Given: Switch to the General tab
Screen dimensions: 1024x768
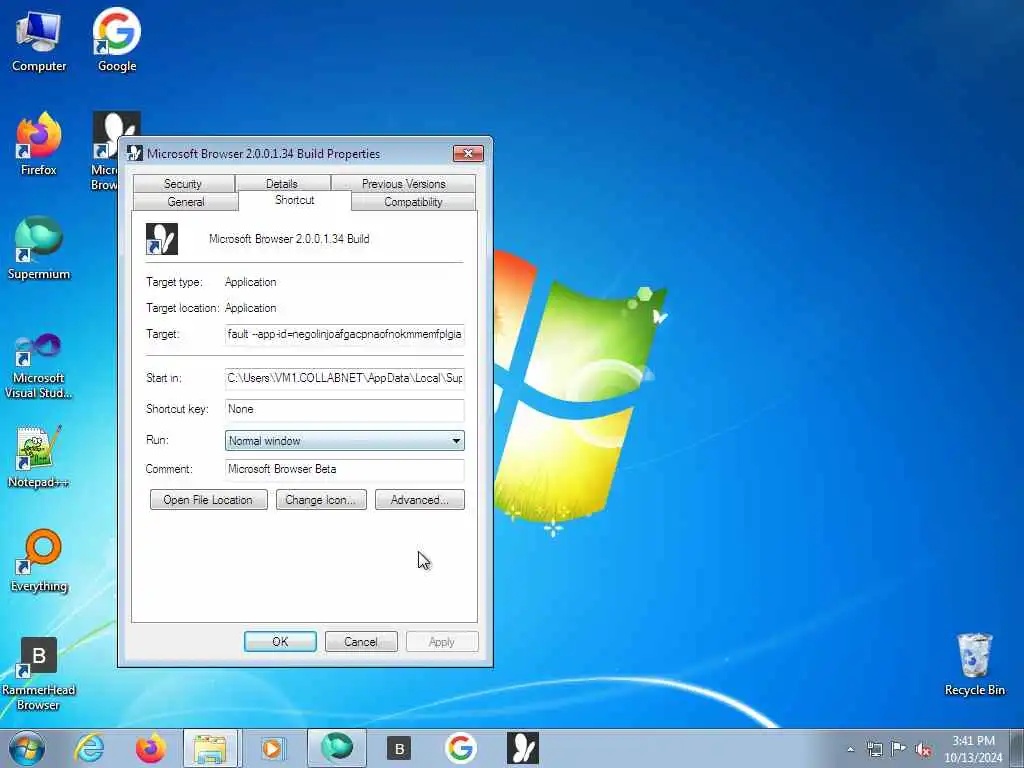Looking at the screenshot, I should click(x=185, y=202).
